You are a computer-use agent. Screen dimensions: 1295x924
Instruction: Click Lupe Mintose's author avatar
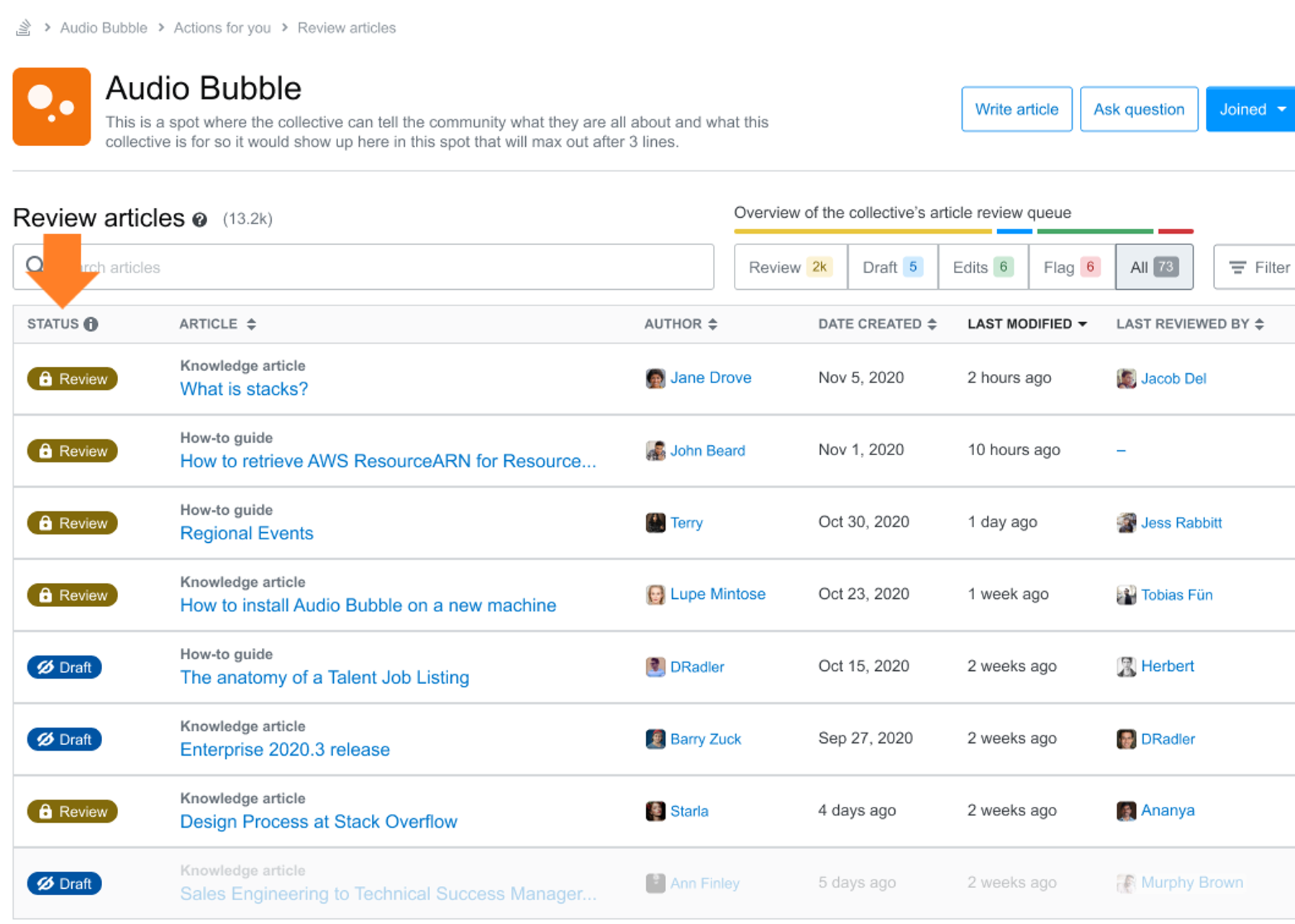[x=655, y=595]
